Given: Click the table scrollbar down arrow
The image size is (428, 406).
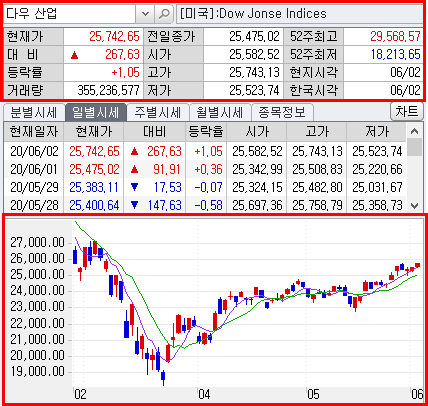Looking at the screenshot, I should [415, 205].
